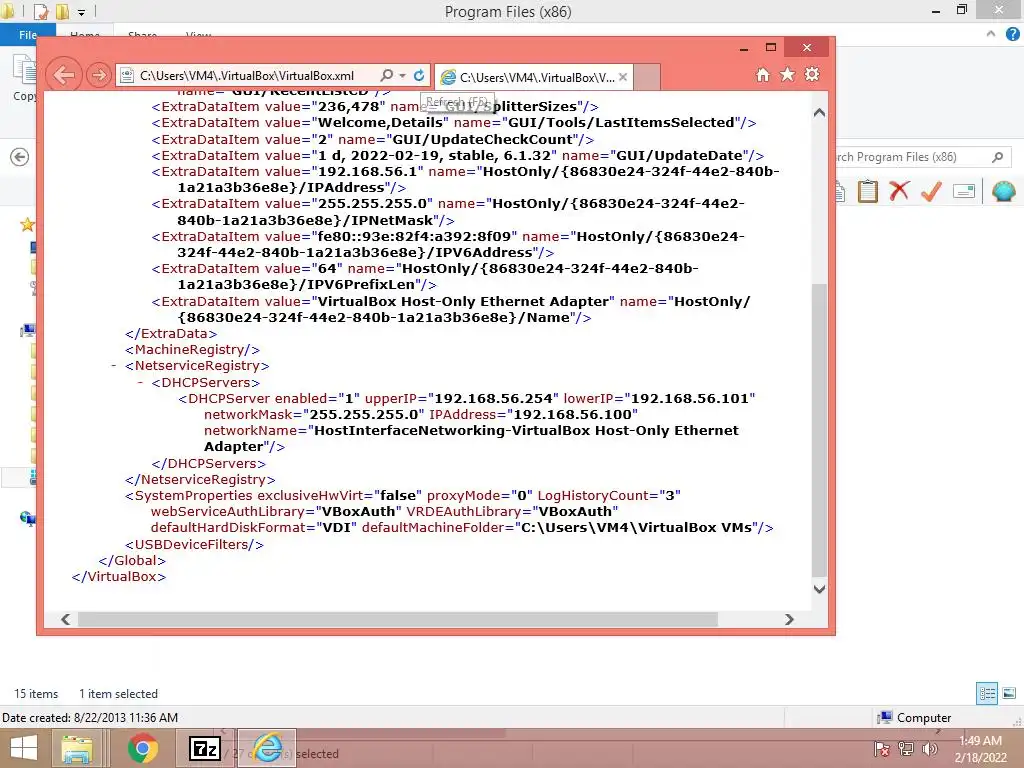Screen dimensions: 1024x768
Task: Refresh the VirtualBox.xml page
Action: (x=419, y=76)
